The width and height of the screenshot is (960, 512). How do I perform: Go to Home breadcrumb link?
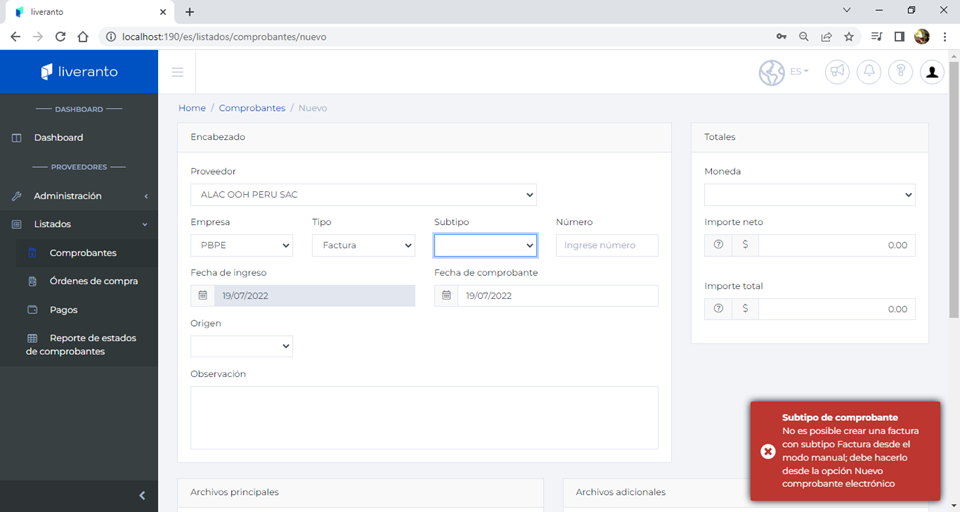[192, 108]
